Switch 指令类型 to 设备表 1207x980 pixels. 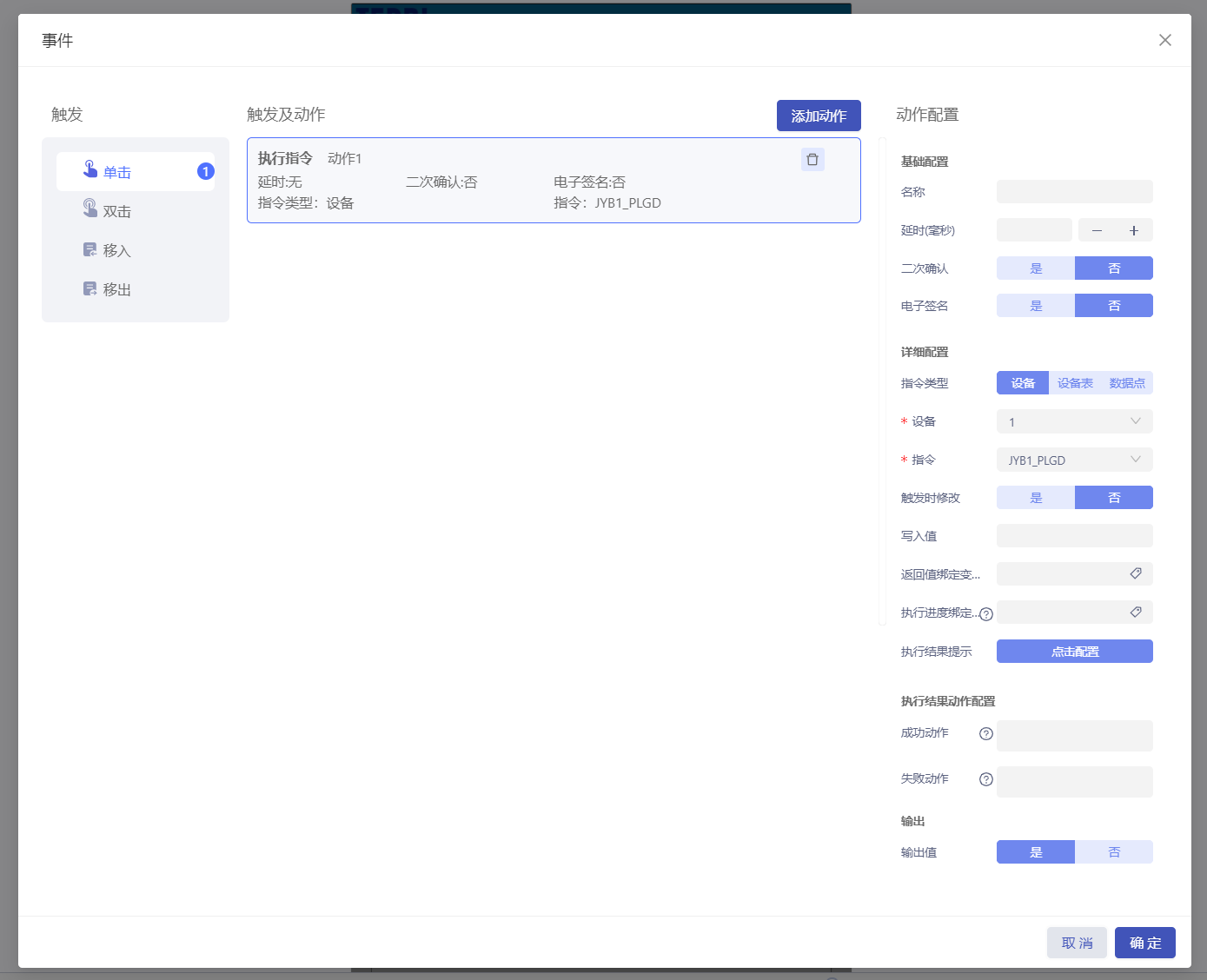1075,383
